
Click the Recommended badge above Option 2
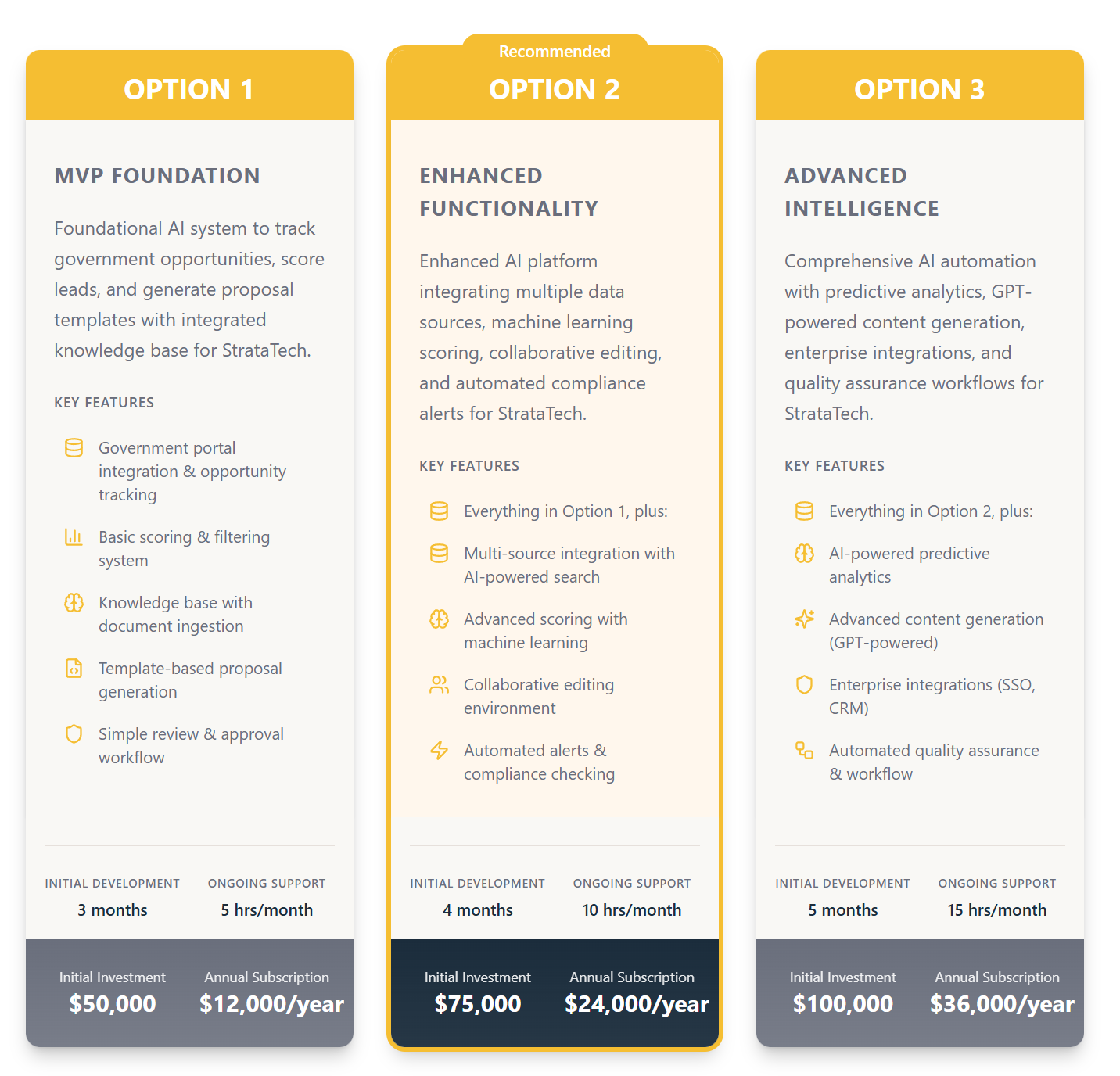pyautogui.click(x=555, y=51)
